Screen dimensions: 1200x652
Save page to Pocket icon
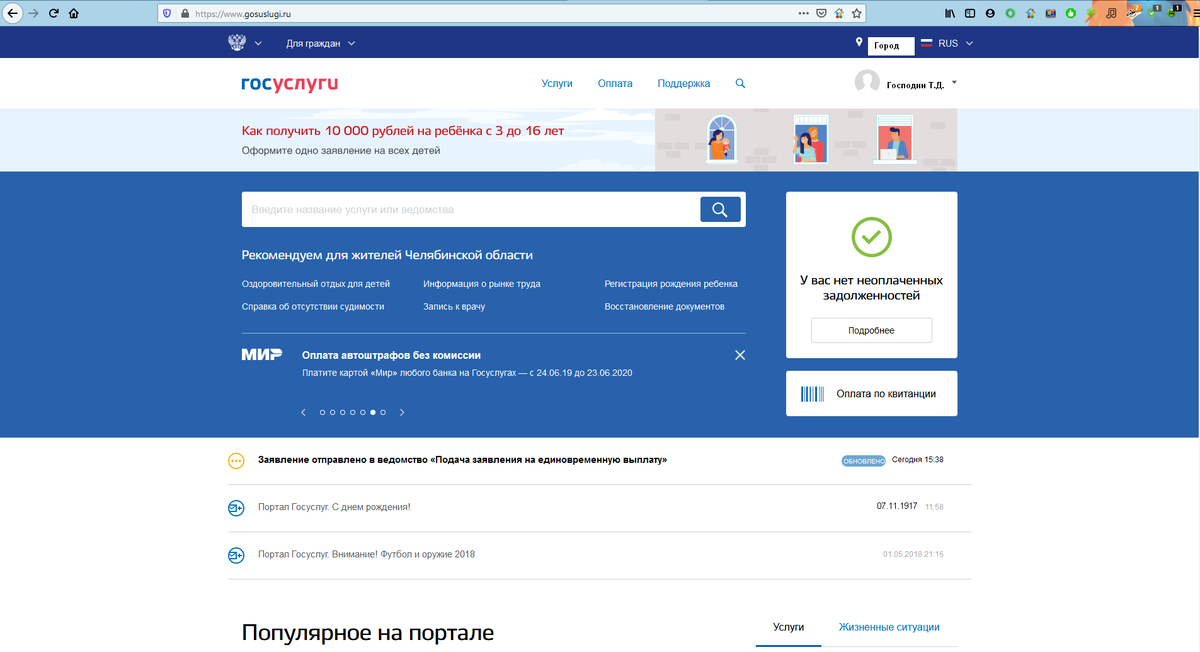(821, 14)
